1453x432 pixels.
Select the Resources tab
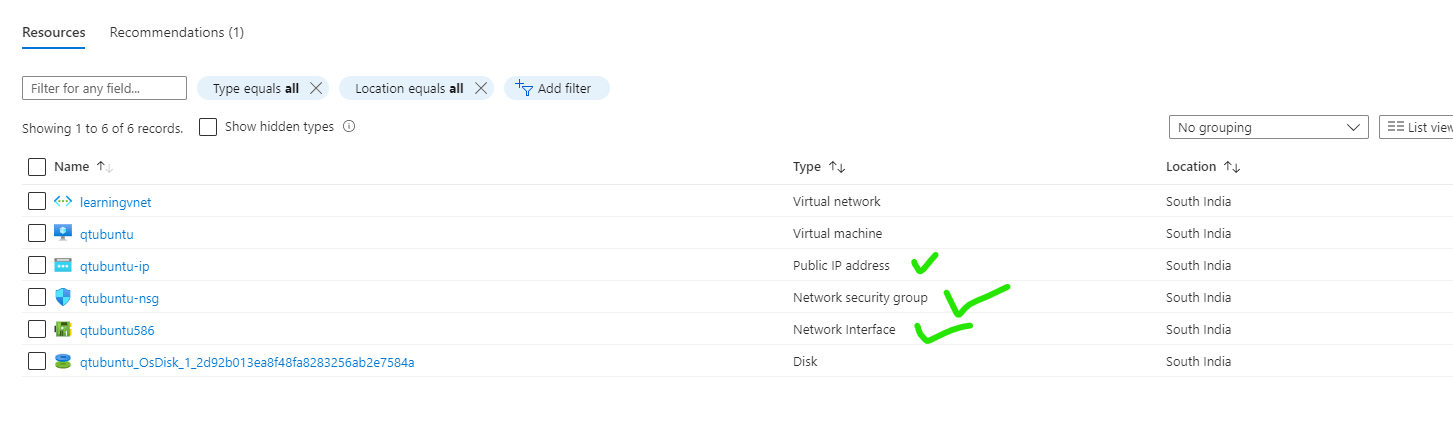click(x=54, y=32)
